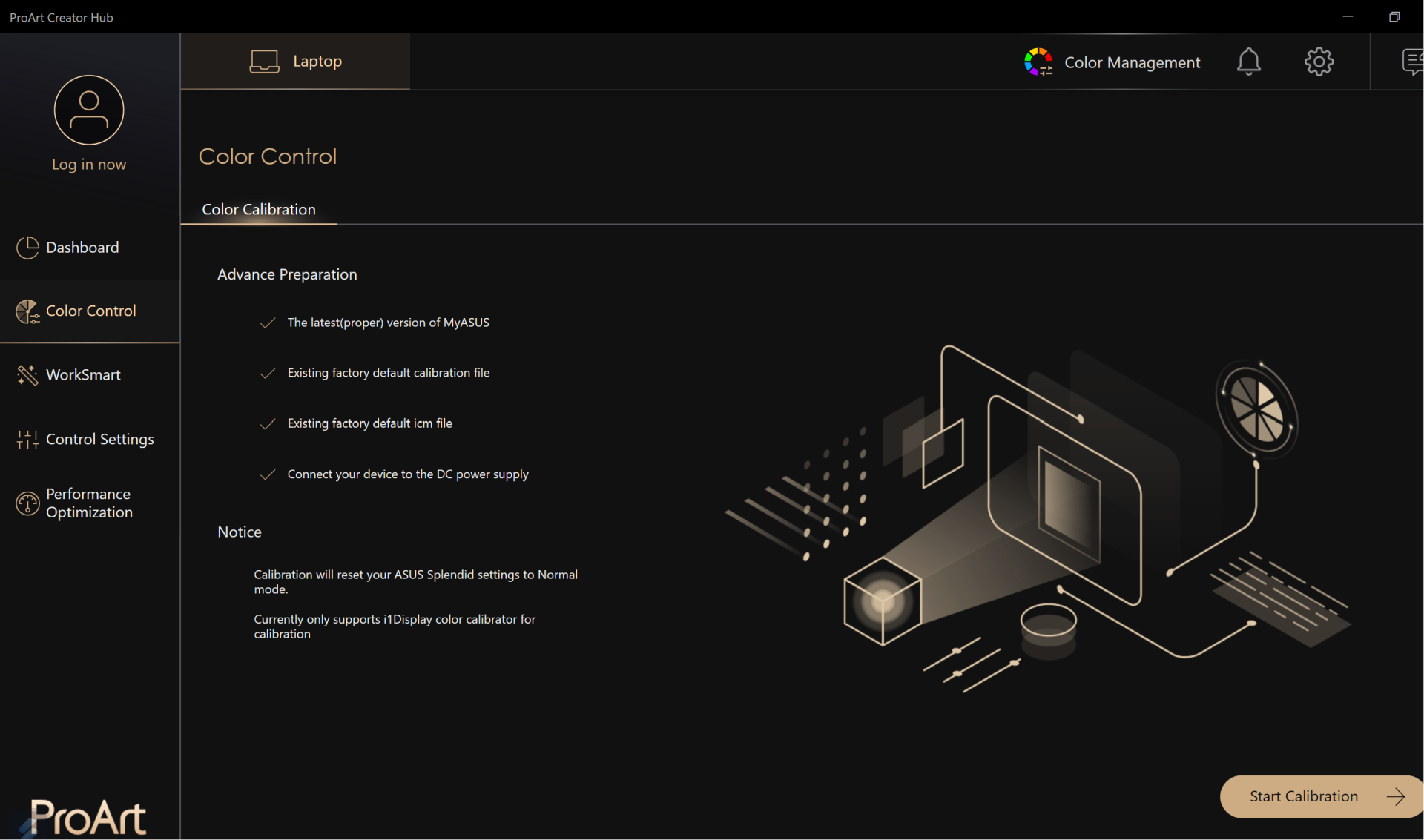Open settings via the gear icon
The width and height of the screenshot is (1424, 840).
coord(1319,62)
